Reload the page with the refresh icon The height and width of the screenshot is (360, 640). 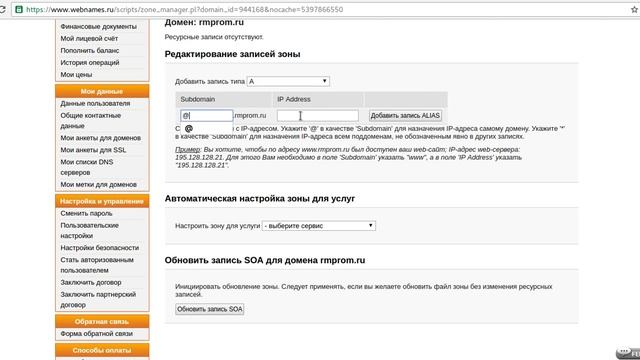[x=2, y=9]
